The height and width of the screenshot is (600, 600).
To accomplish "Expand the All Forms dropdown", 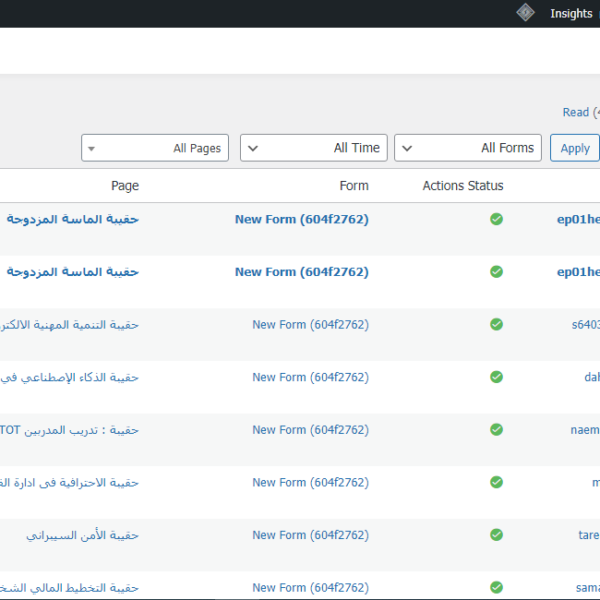I will coord(468,148).
